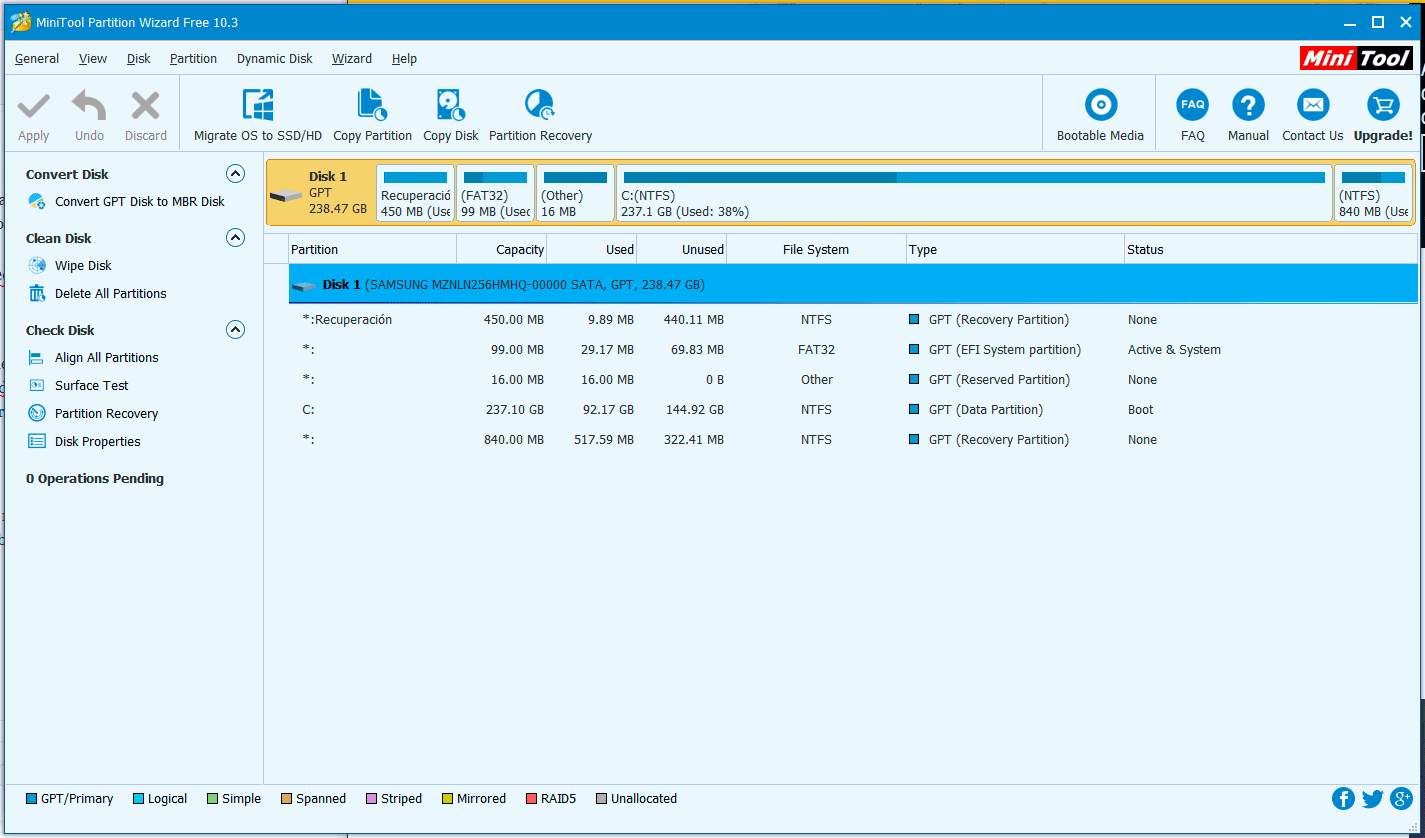The height and width of the screenshot is (838, 1425).
Task: Select the 840.00 MB Recovery Partition row
Action: coord(853,440)
